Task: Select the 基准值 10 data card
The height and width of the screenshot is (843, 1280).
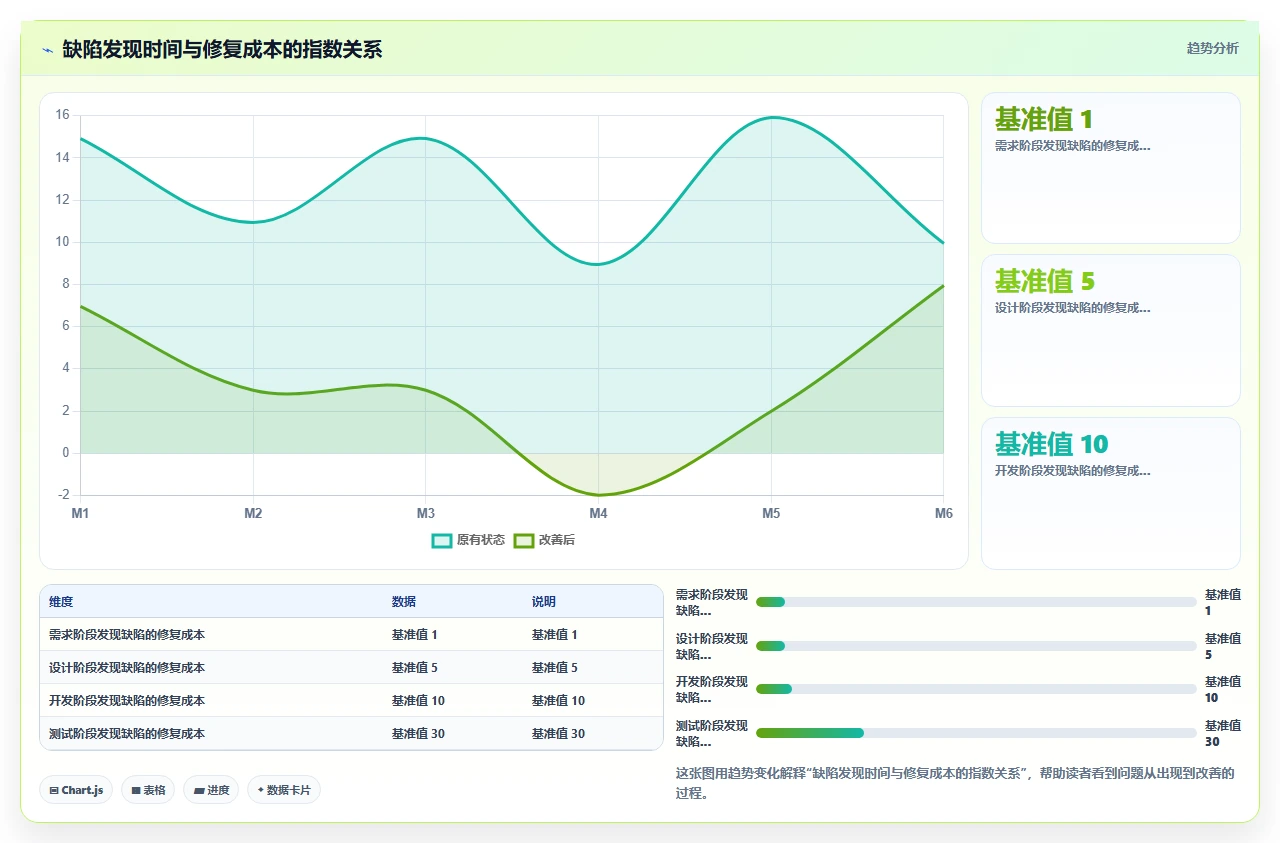Action: pos(1111,493)
